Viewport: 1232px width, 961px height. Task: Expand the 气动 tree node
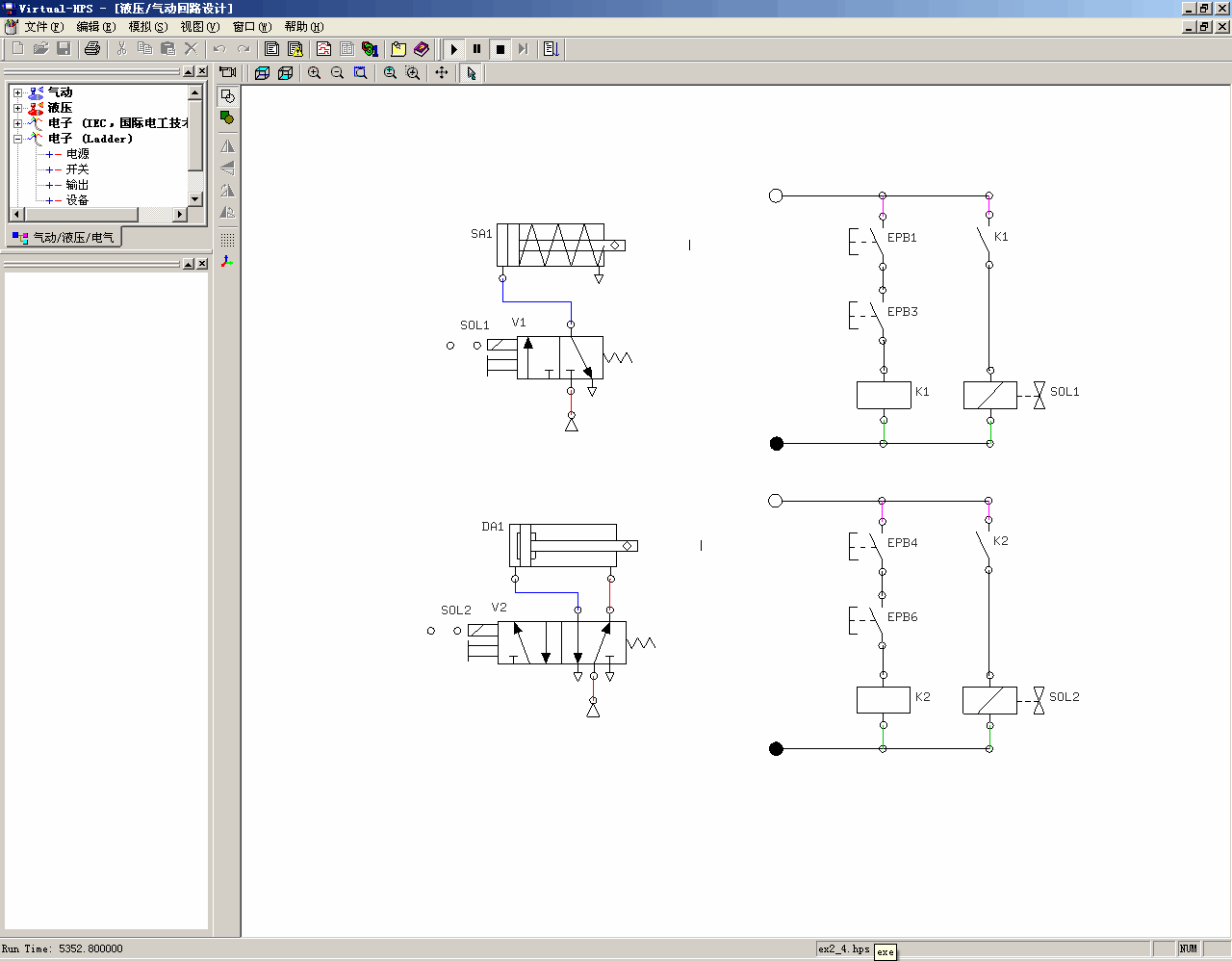[17, 92]
